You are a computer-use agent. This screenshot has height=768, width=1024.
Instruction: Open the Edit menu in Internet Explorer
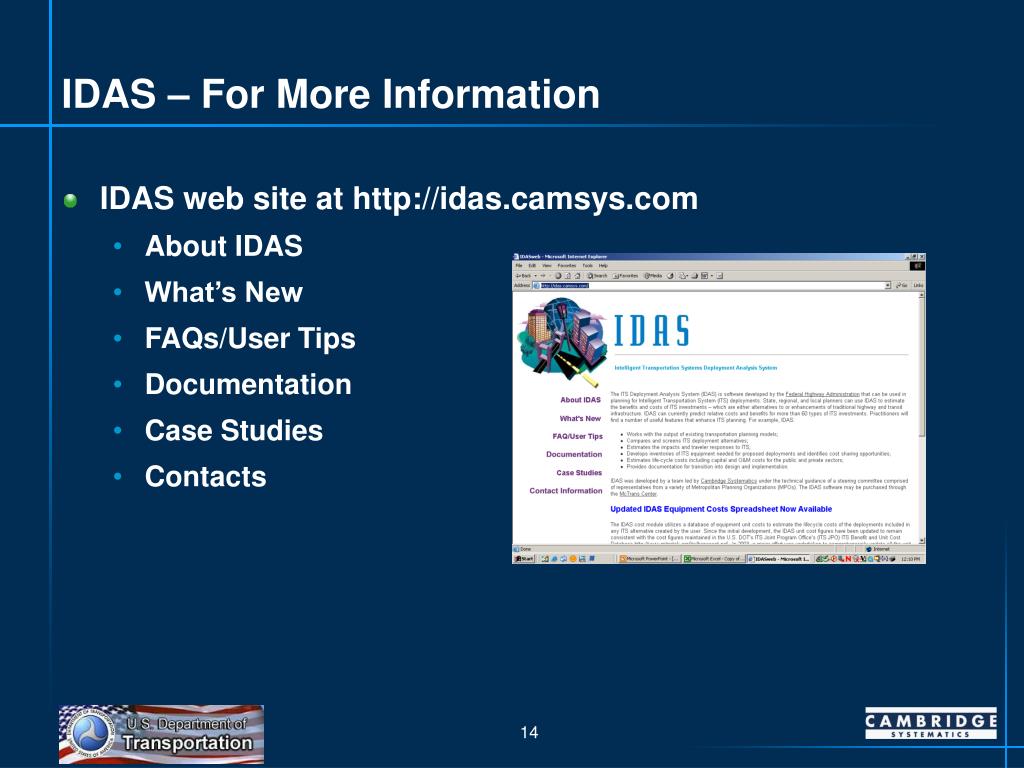(532, 265)
